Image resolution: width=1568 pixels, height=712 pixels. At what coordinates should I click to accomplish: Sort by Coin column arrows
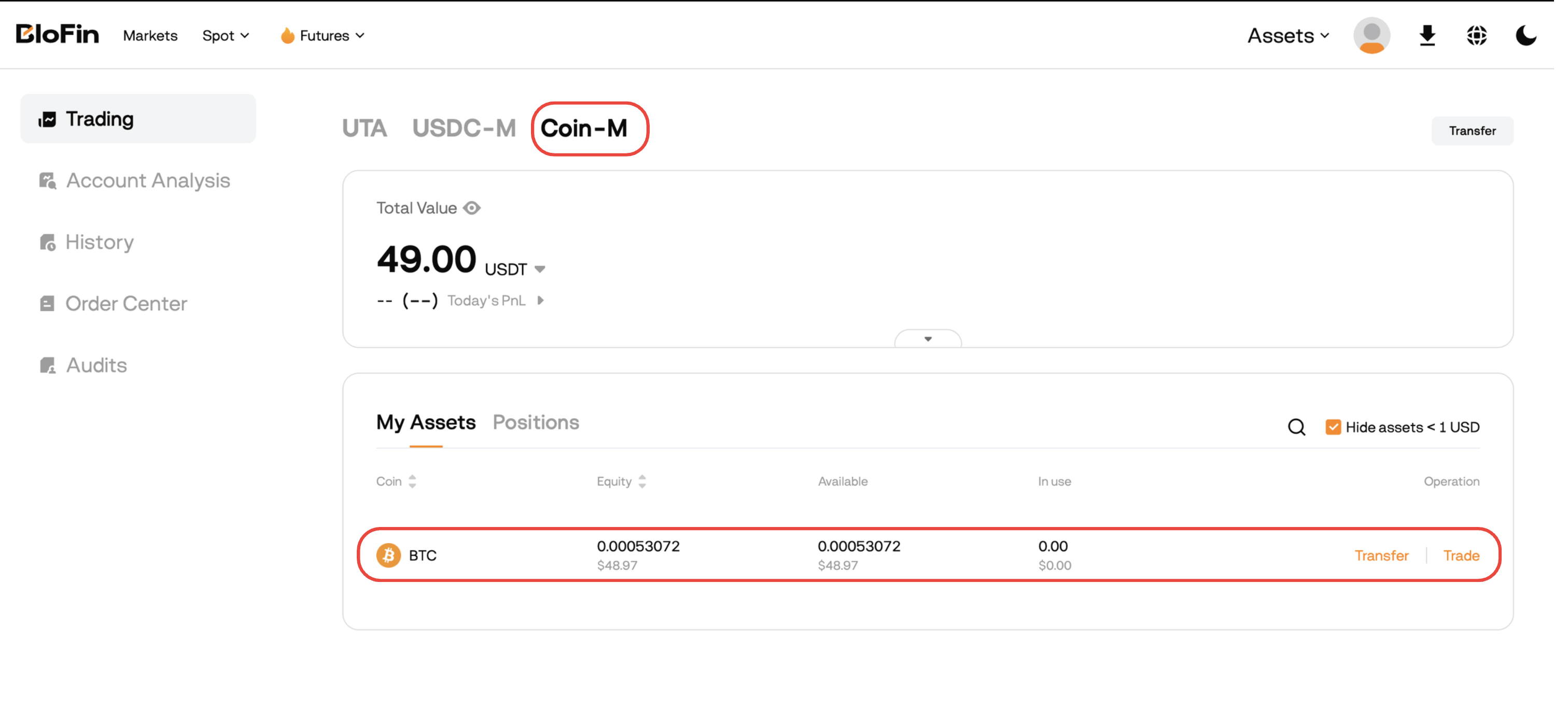pyautogui.click(x=413, y=481)
